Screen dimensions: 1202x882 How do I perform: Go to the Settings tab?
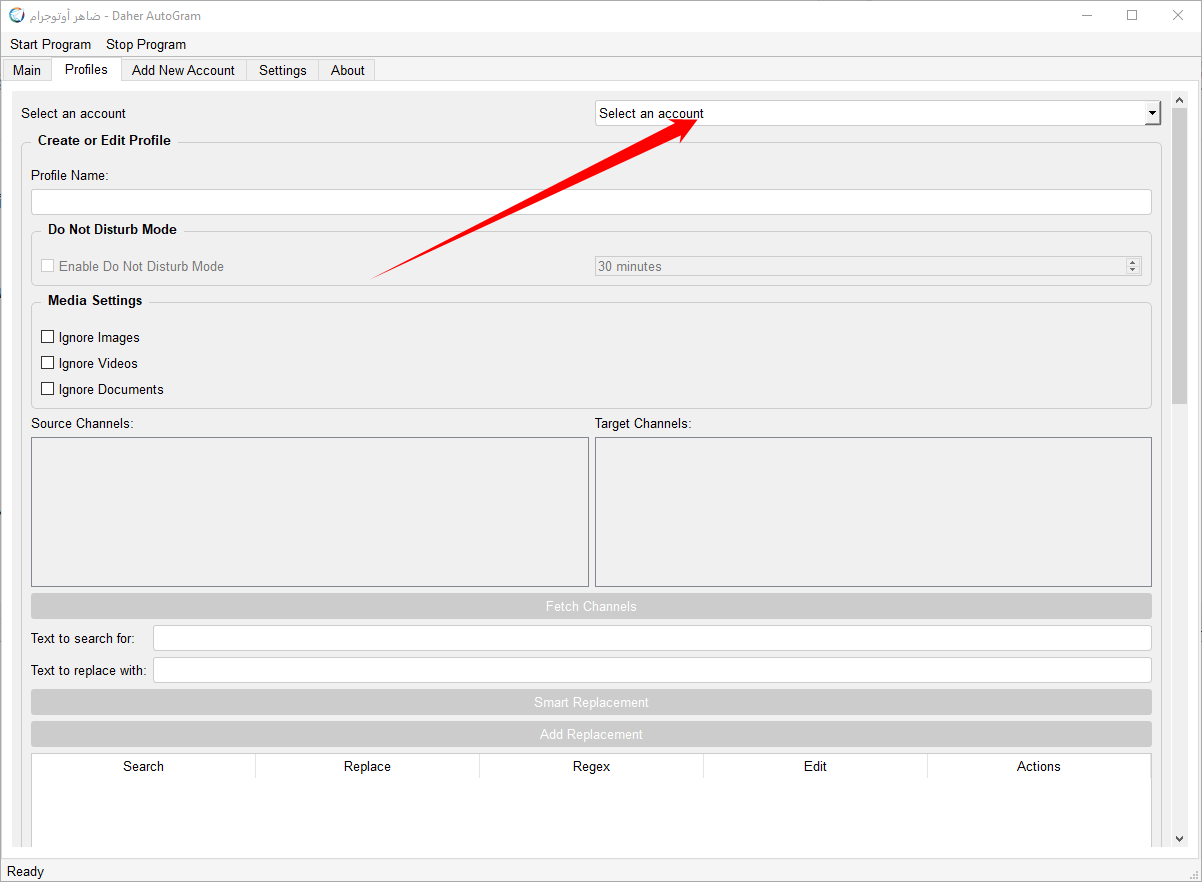point(282,70)
